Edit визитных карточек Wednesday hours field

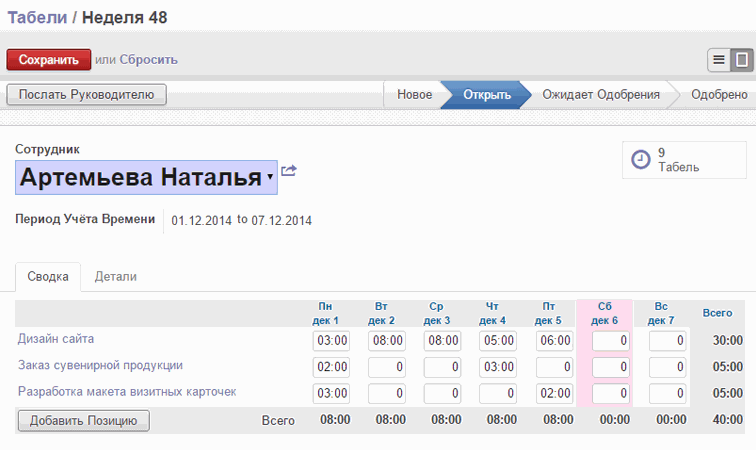point(442,394)
